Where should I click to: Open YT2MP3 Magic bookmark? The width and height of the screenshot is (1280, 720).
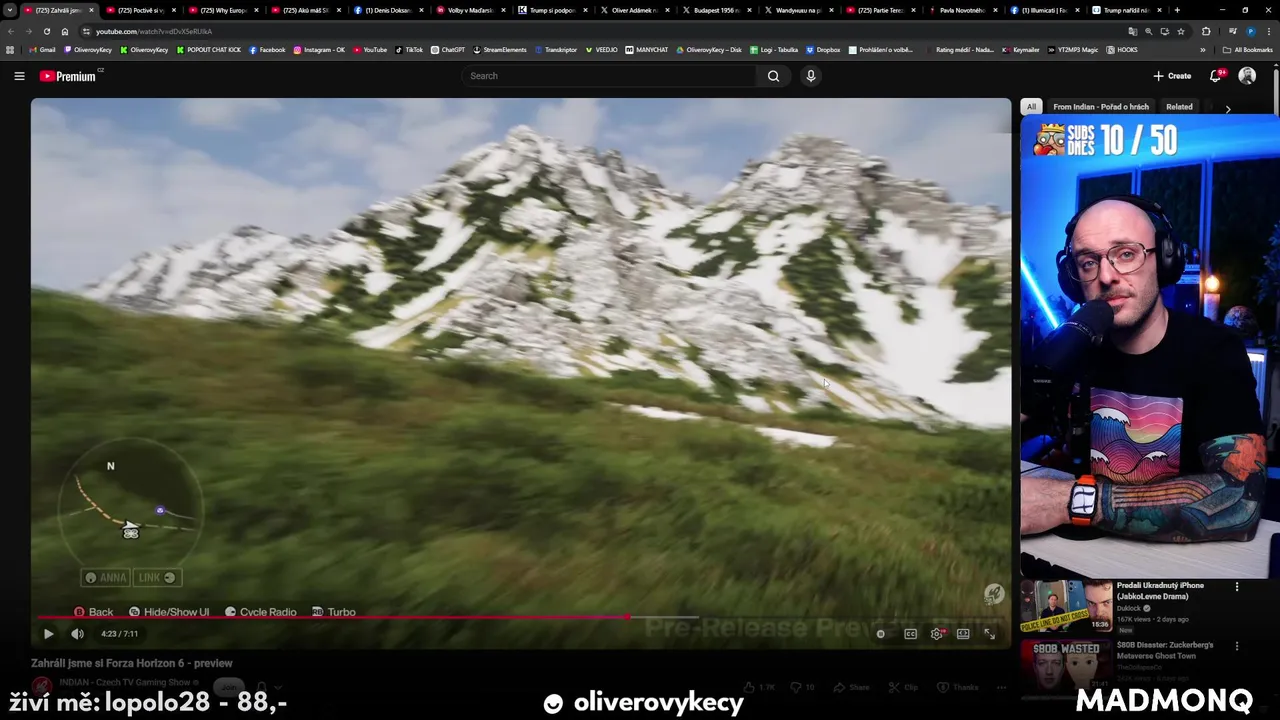coord(1073,49)
